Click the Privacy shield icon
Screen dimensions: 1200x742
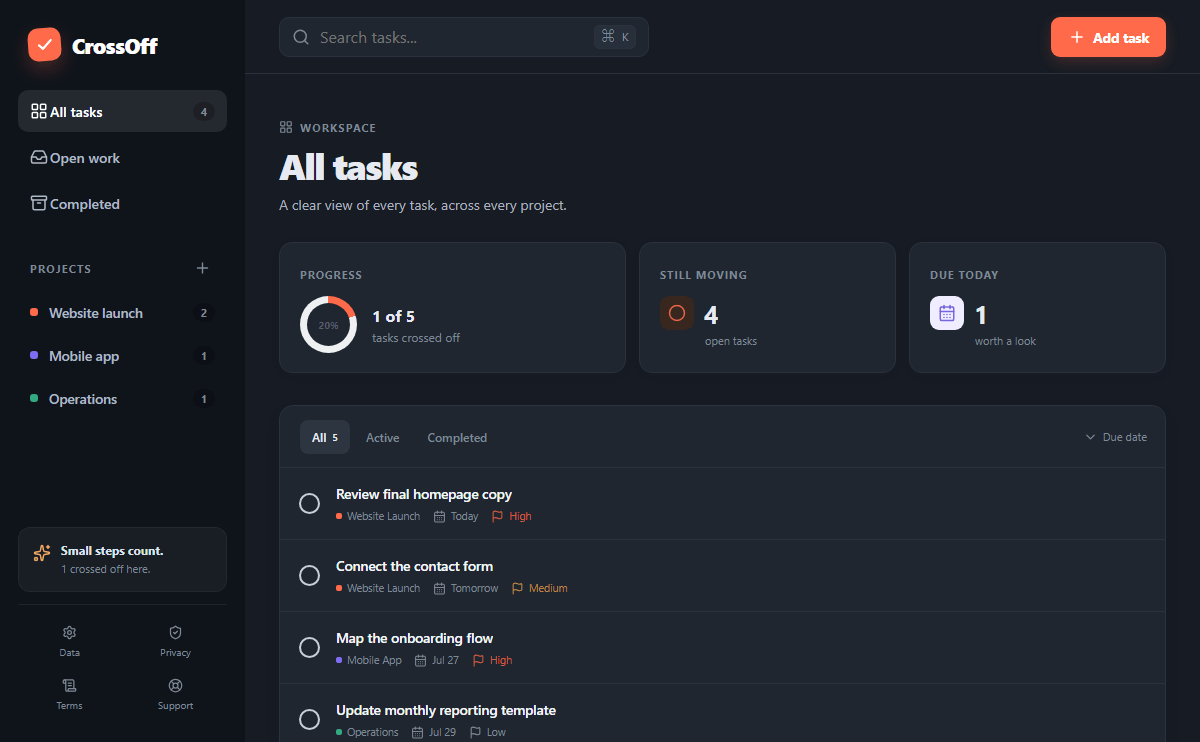[175, 632]
